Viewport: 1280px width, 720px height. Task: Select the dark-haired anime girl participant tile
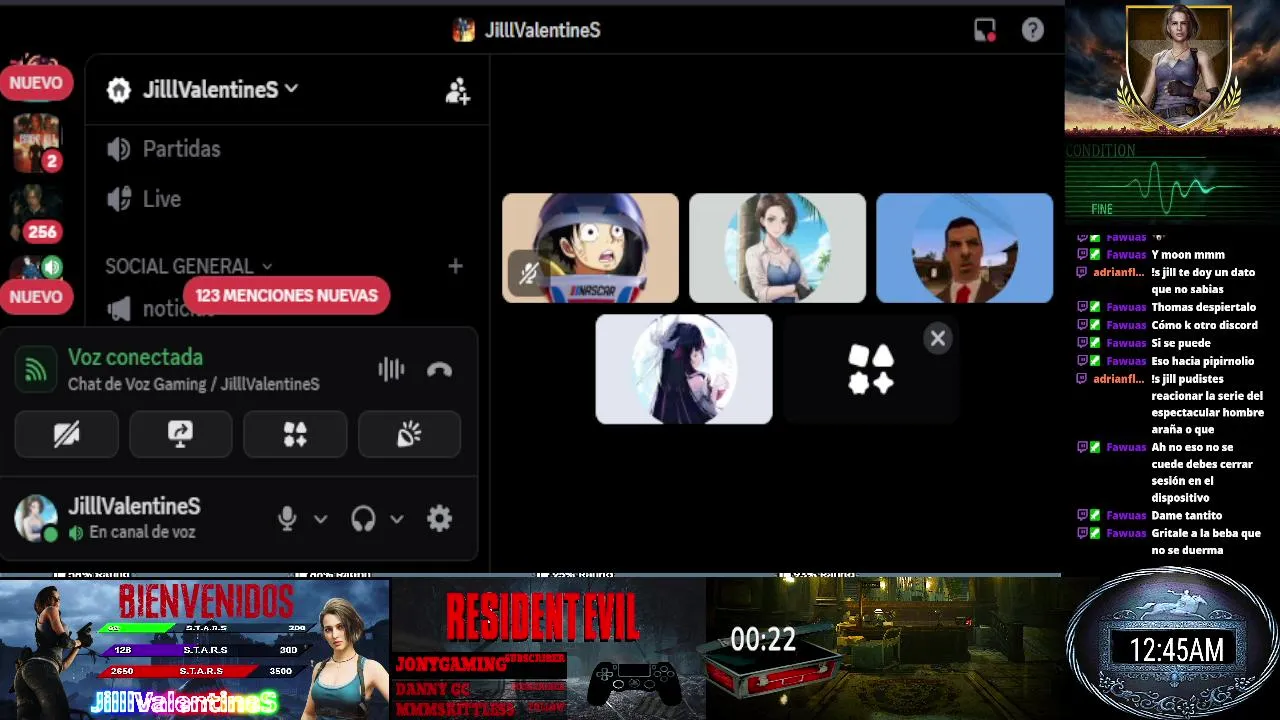point(684,369)
